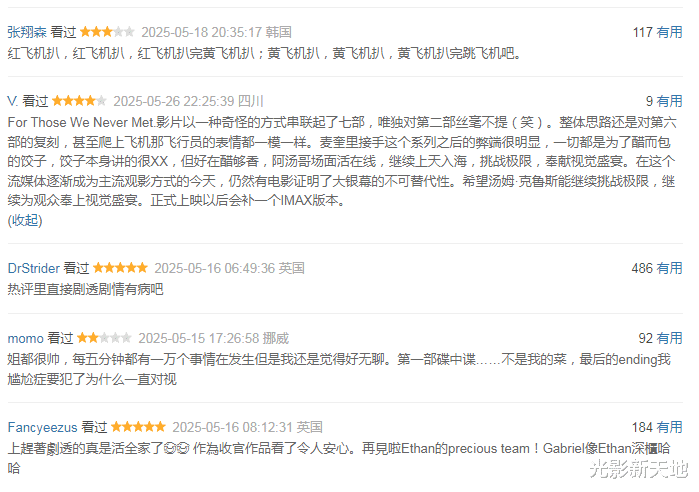Click the 光影新天地 watermark
Image resolution: width=699 pixels, height=492 pixels.
click(x=638, y=469)
